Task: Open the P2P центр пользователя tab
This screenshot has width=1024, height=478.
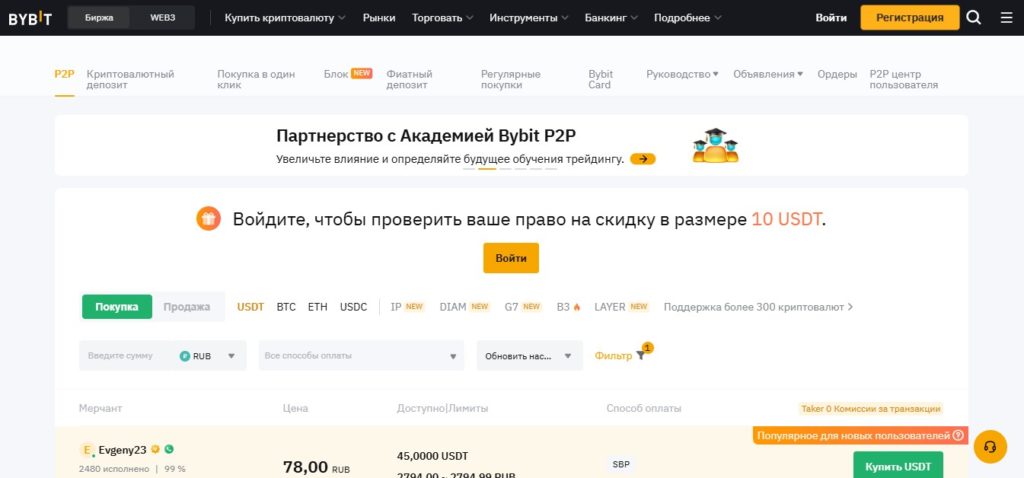Action: click(904, 80)
